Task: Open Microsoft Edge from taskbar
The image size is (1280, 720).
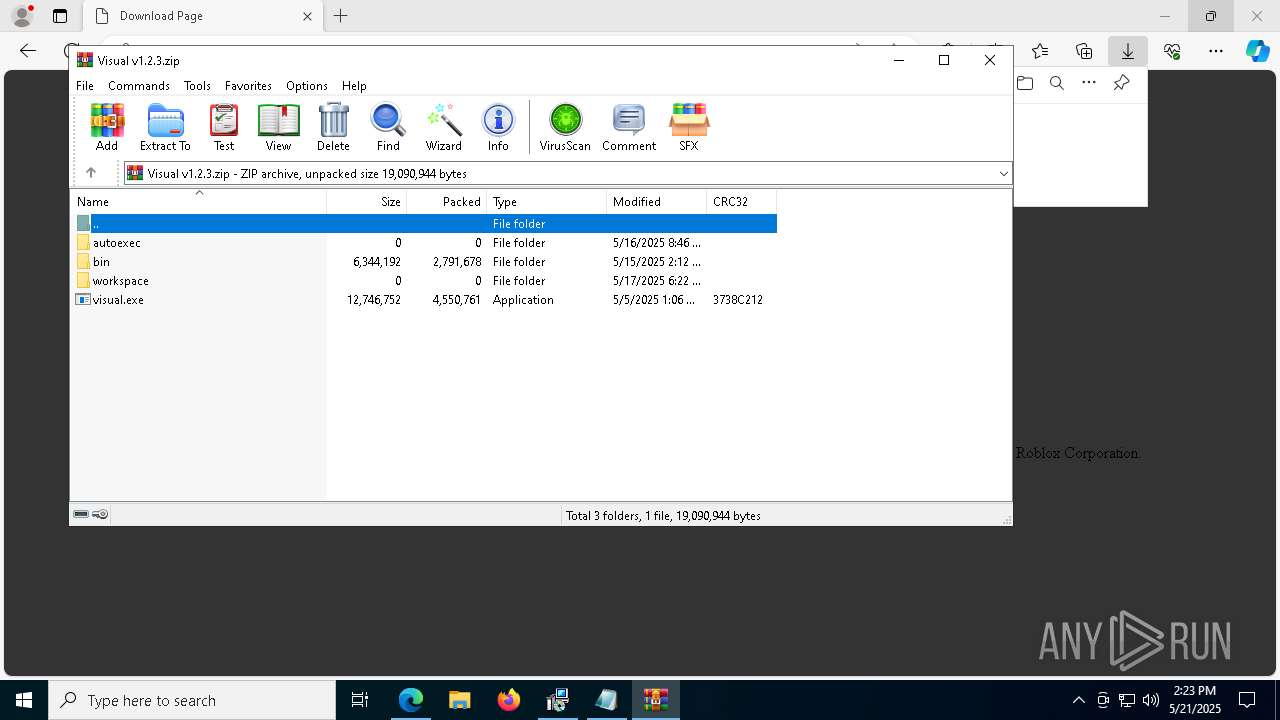Action: tap(410, 700)
